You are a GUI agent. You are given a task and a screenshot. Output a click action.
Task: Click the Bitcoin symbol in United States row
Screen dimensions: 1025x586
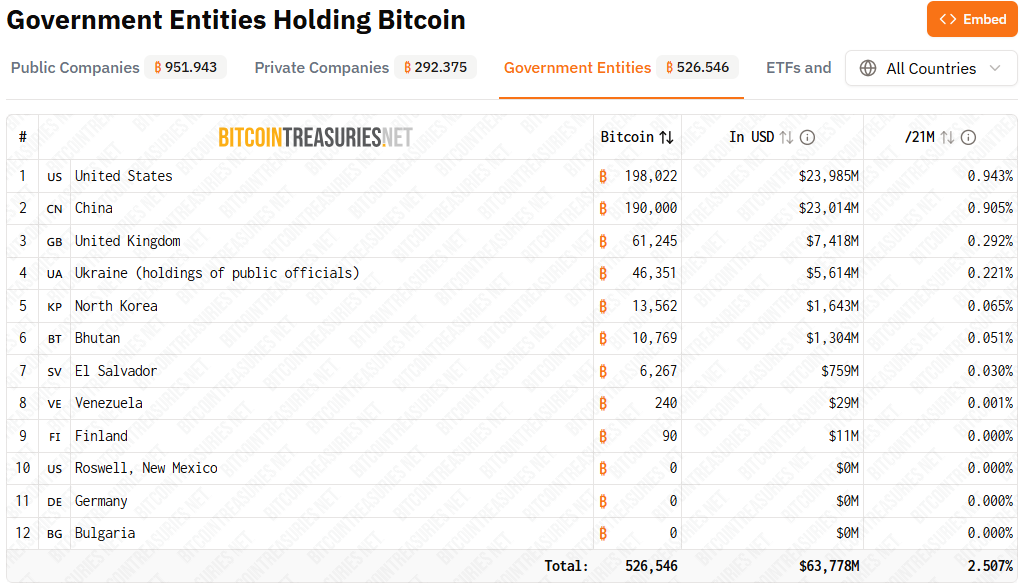[603, 176]
